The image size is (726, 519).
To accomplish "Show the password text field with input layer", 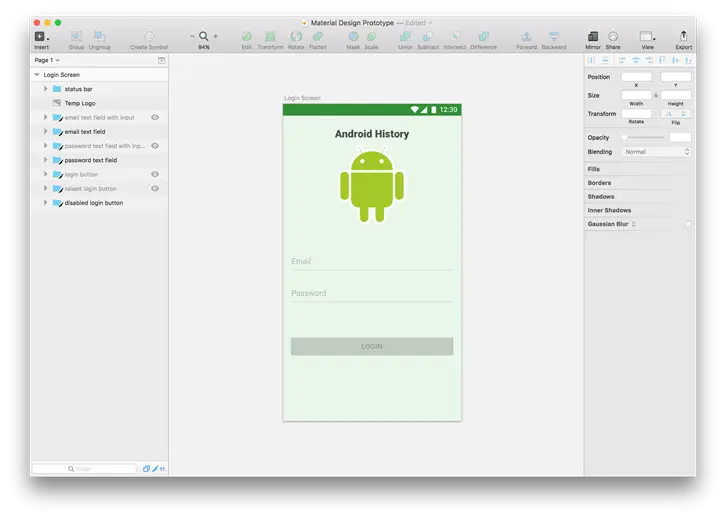I will pyautogui.click(x=155, y=146).
